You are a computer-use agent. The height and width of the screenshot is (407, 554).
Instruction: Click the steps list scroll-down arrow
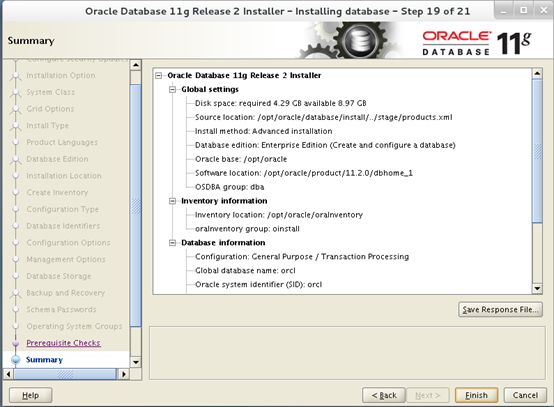pos(136,362)
